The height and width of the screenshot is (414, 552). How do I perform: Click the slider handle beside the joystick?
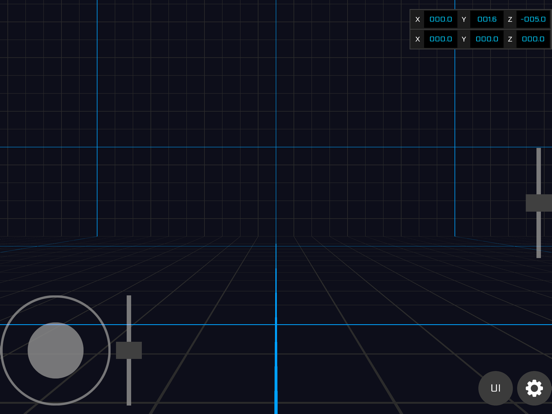click(129, 350)
